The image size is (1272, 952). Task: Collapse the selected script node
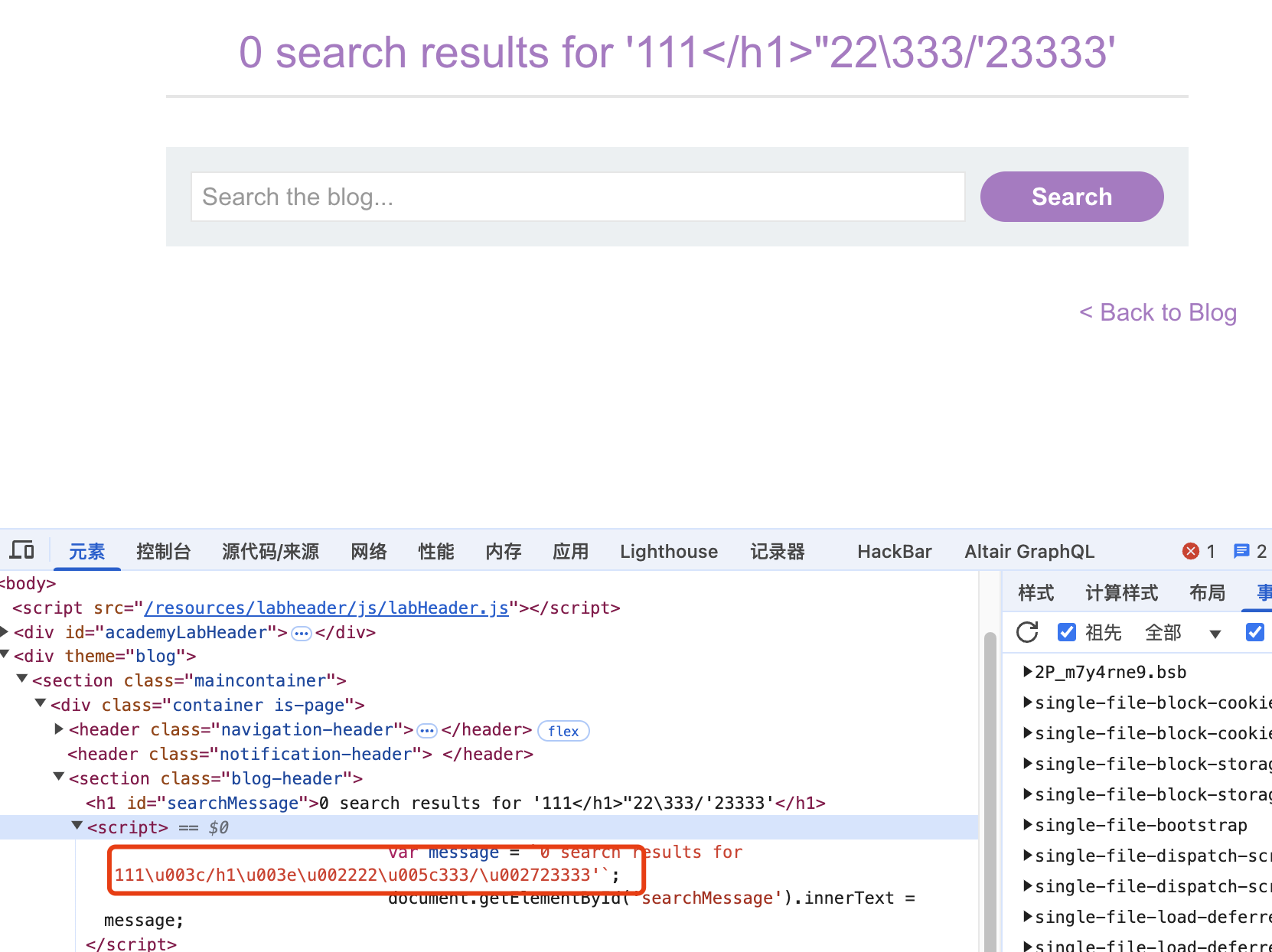pyautogui.click(x=77, y=826)
